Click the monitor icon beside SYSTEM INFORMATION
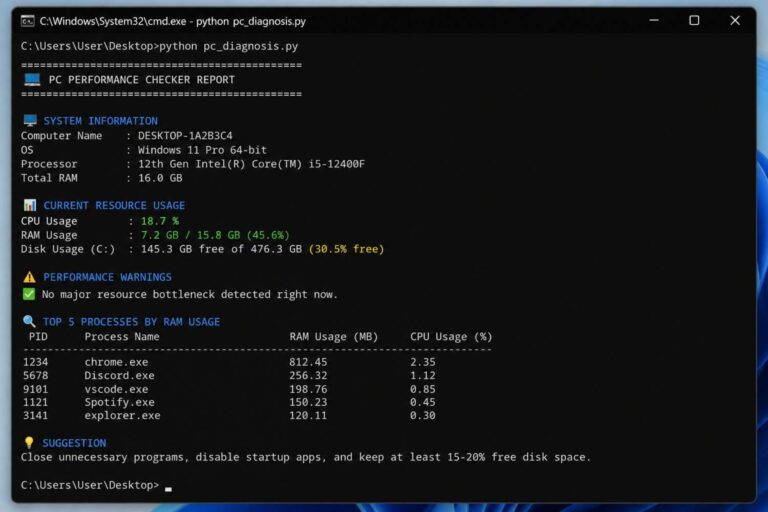The height and width of the screenshot is (512, 768). [30, 120]
